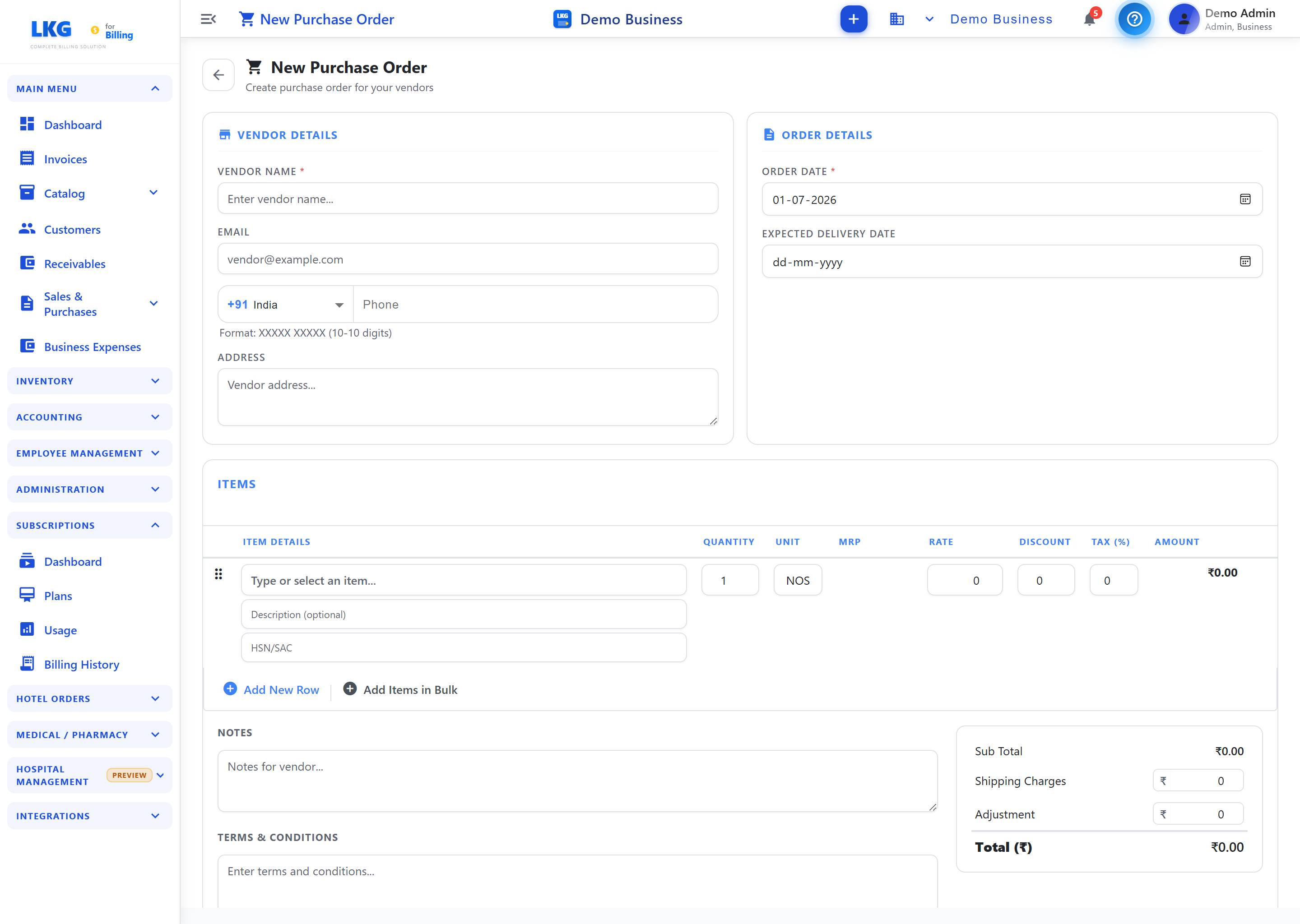This screenshot has width=1300, height=924.
Task: Click the Invoices sidebar icon
Action: pos(27,158)
